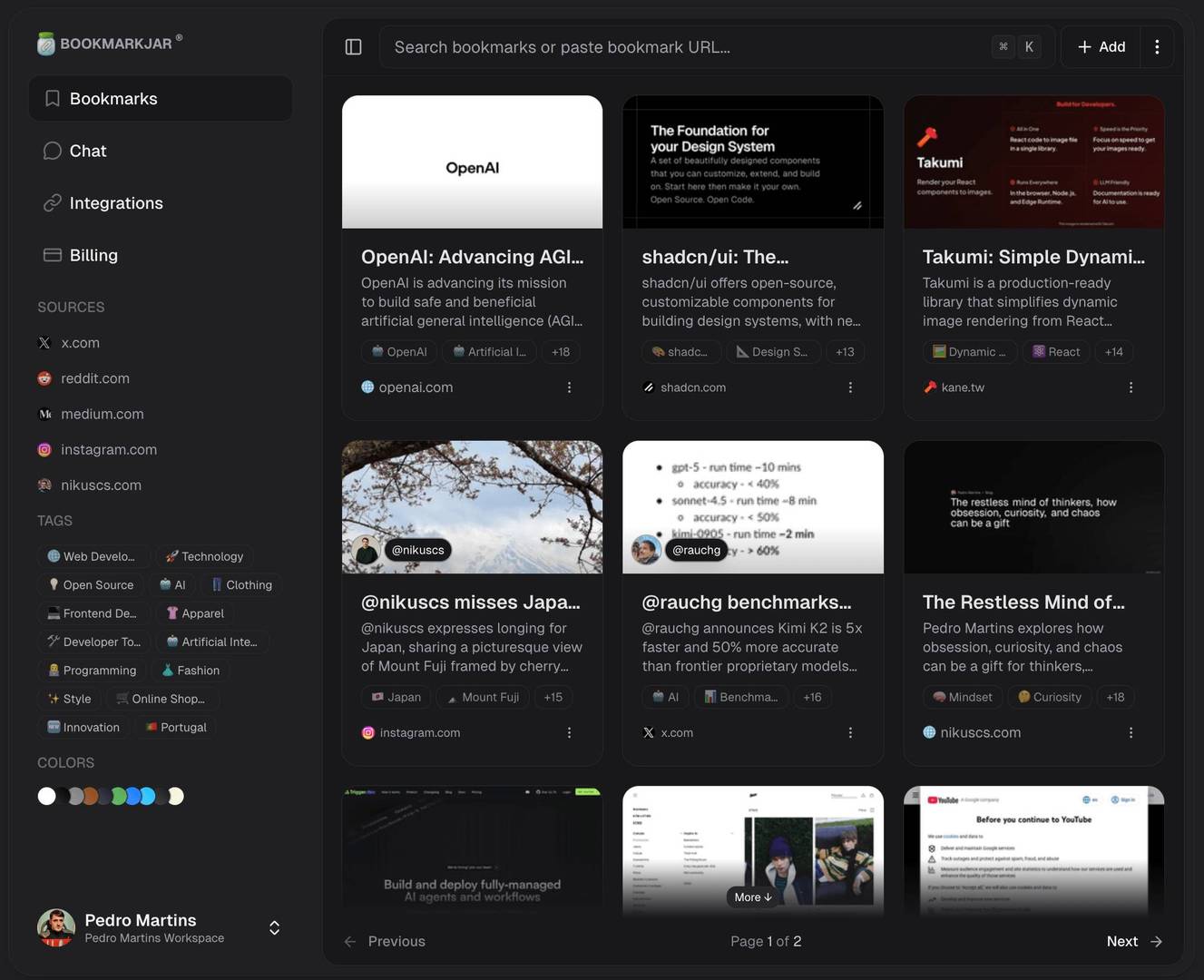Open the workspace switcher for Pedro Martins
Screen dimensions: 1204x980
tap(273, 927)
